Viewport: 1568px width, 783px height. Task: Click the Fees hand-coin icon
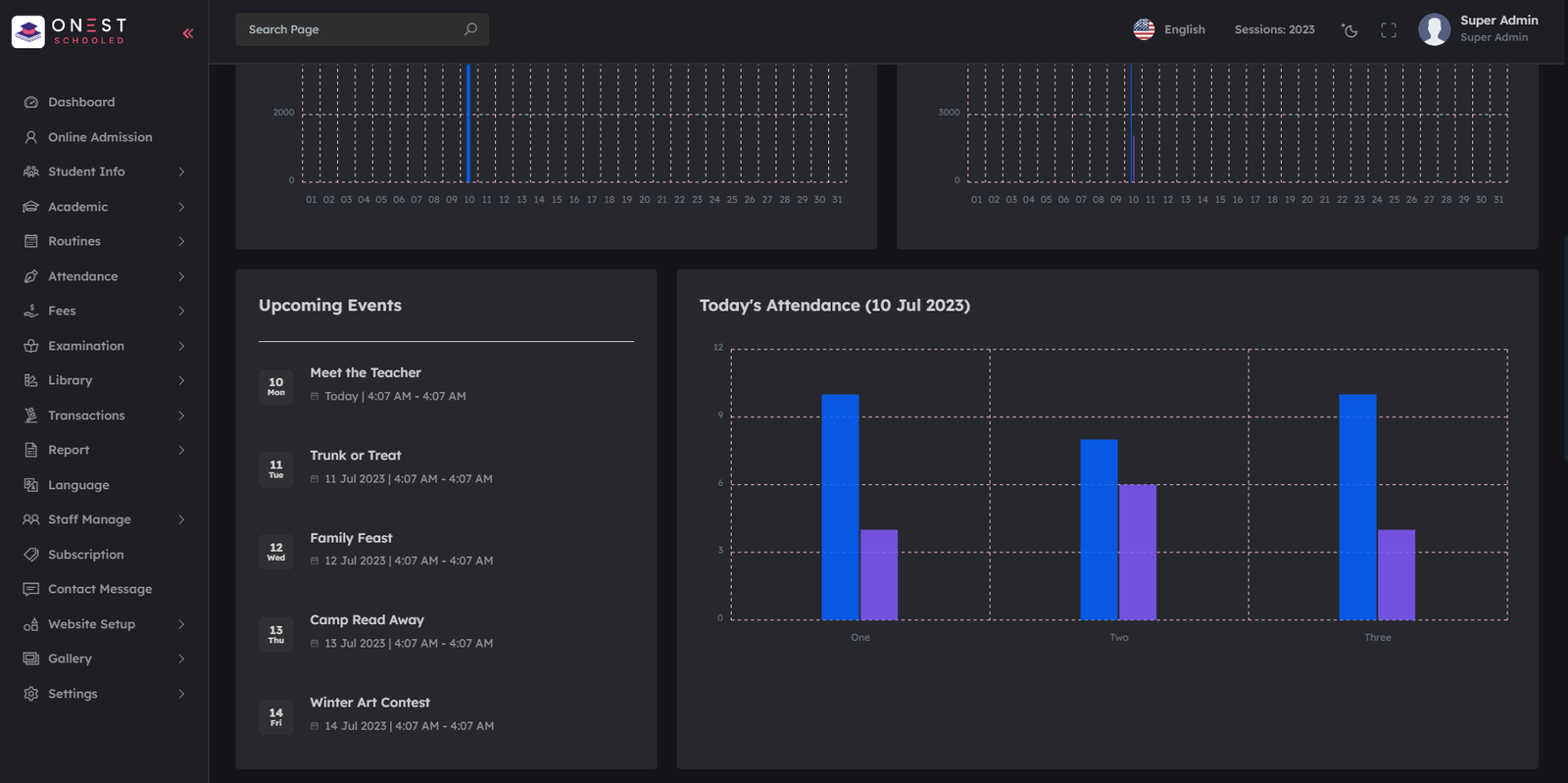[x=31, y=311]
